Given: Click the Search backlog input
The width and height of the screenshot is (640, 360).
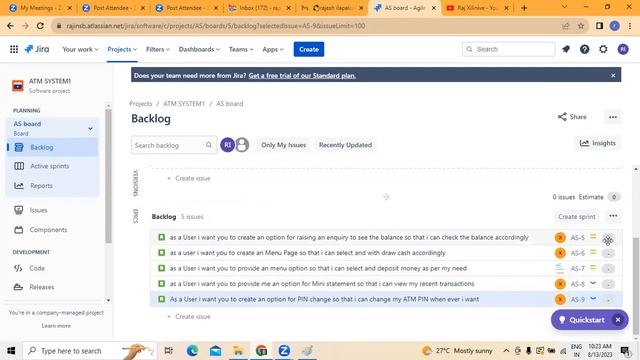Looking at the screenshot, I should (174, 145).
